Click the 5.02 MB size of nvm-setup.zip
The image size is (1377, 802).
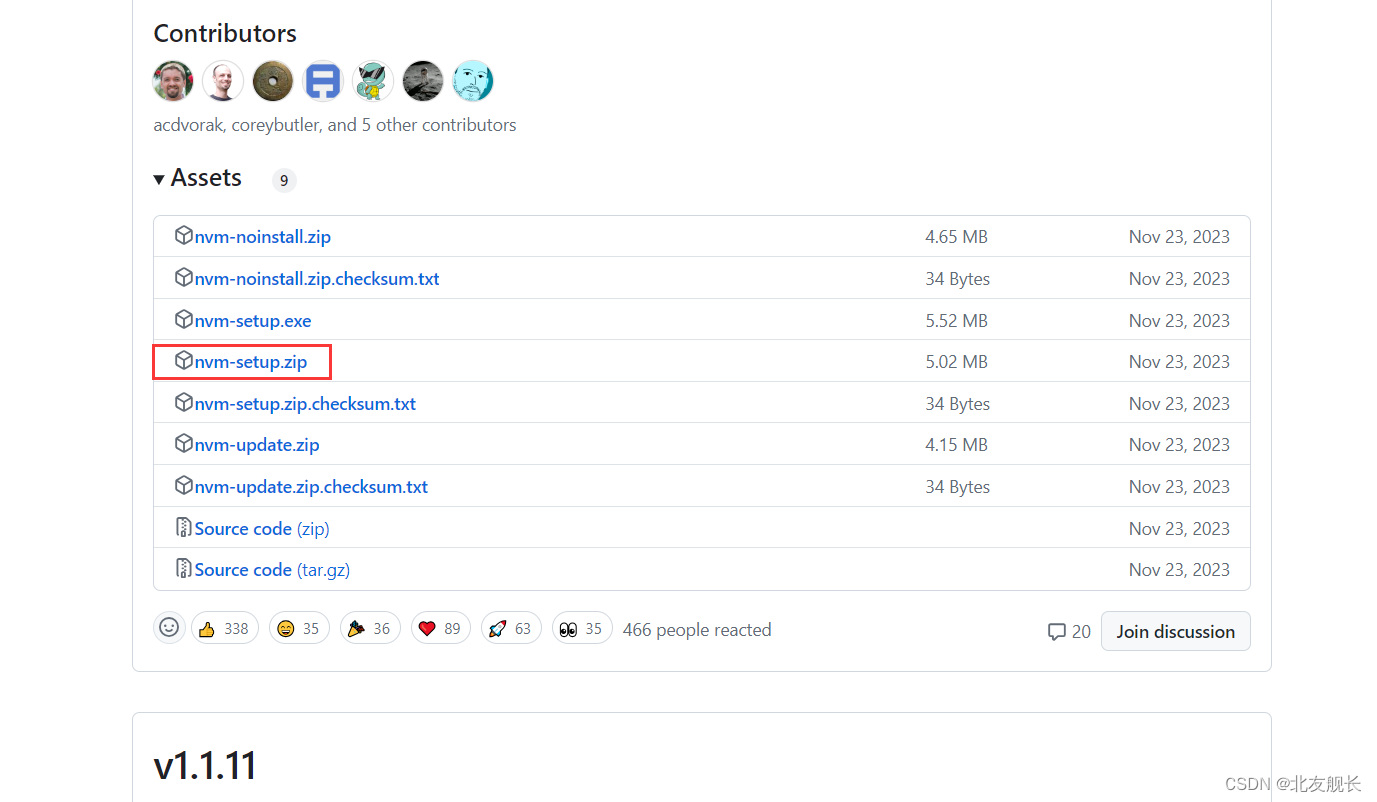tap(956, 362)
